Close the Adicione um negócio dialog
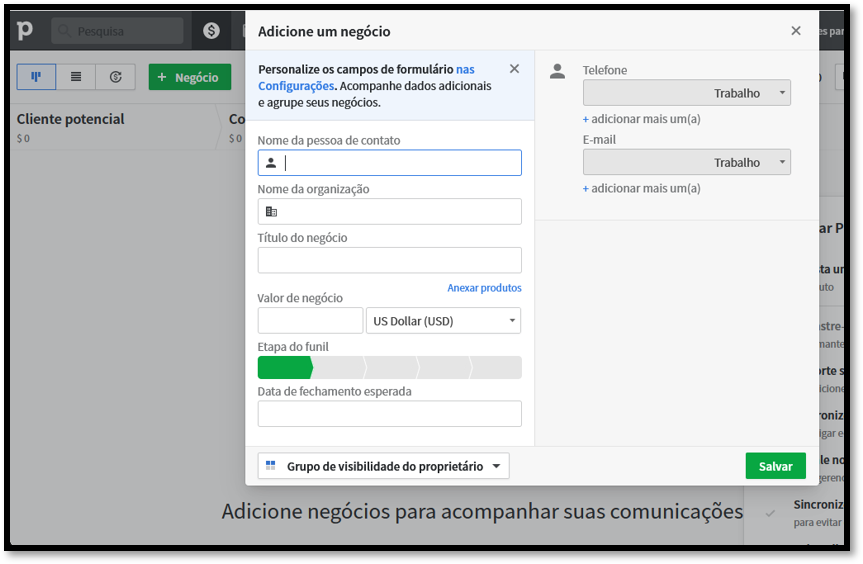Image resolution: width=863 pixels, height=564 pixels. pos(796,31)
